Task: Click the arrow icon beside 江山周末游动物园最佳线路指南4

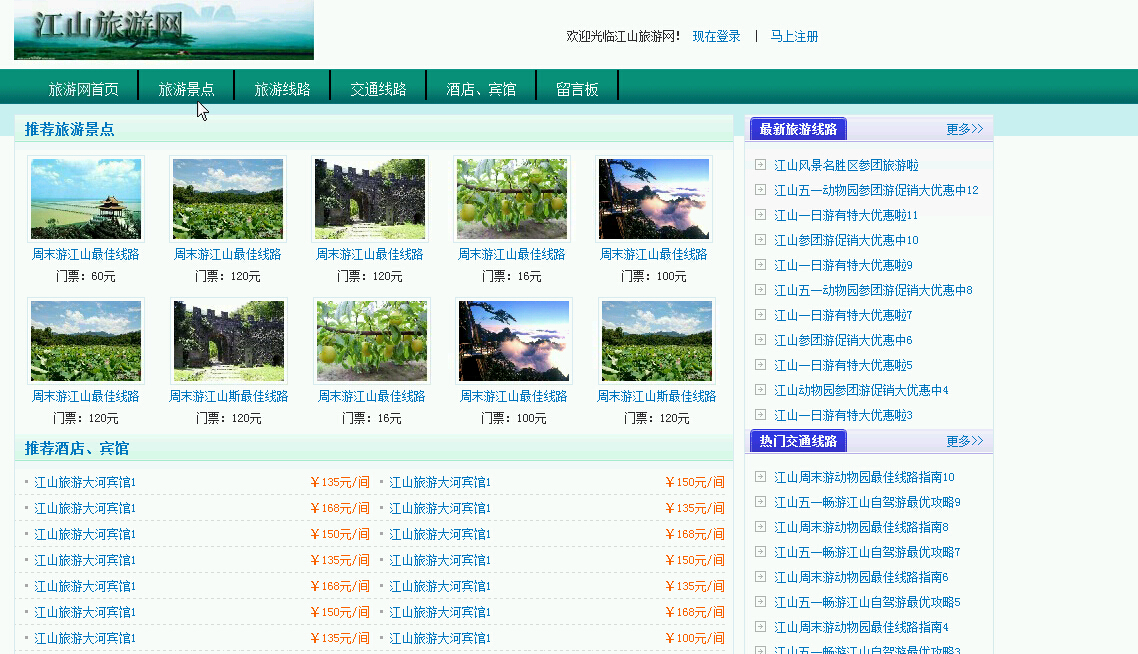Action: click(x=760, y=627)
